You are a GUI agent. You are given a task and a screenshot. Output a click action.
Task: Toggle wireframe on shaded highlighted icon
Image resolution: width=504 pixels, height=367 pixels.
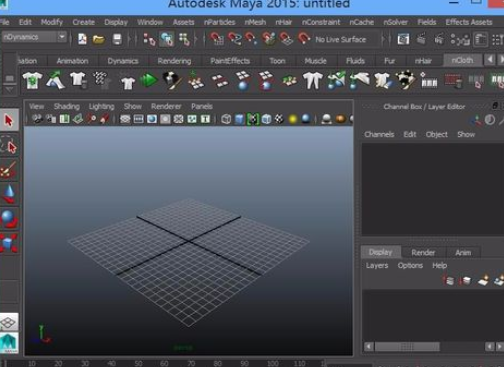coord(253,119)
